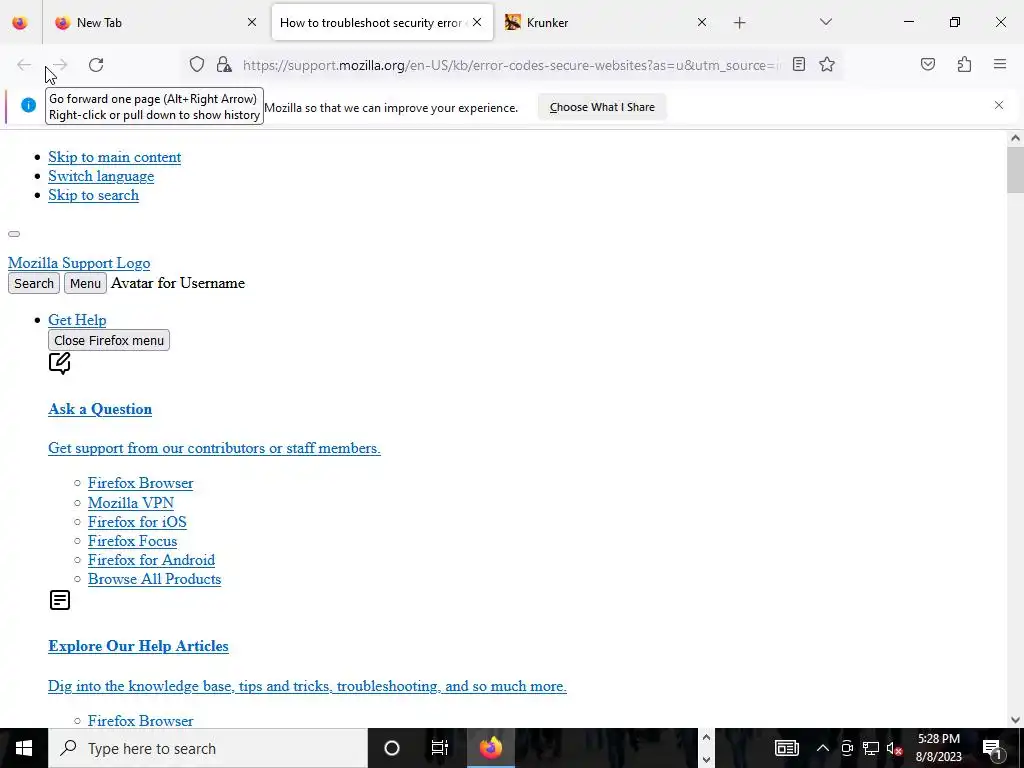Image resolution: width=1024 pixels, height=768 pixels.
Task: Toggle Reader View icon in address bar
Action: tap(799, 64)
